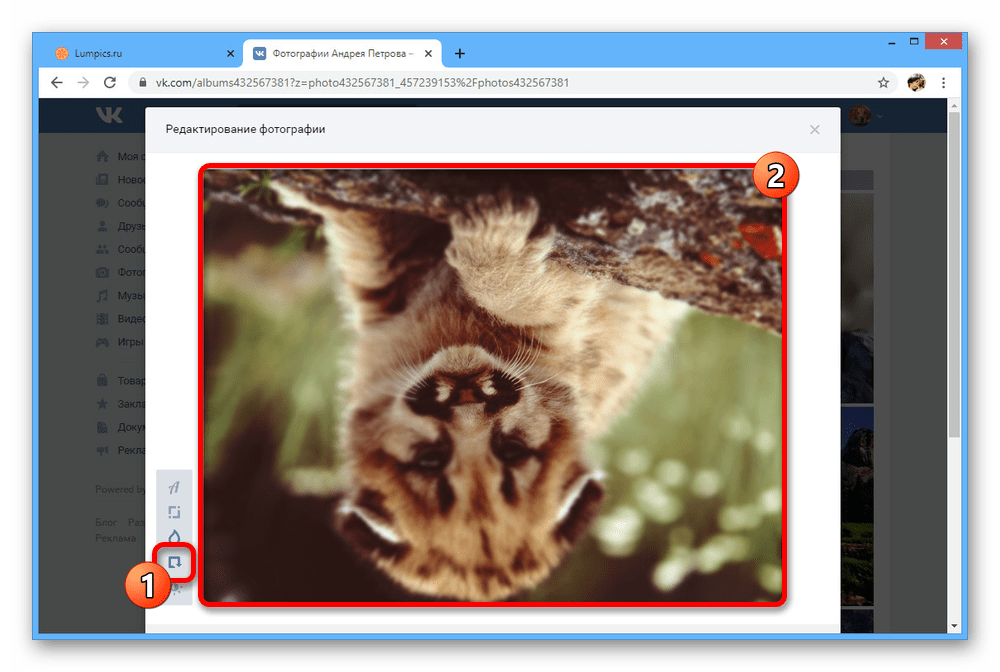1000x672 pixels.
Task: Click the vertical scrollbar thumb
Action: (x=954, y=274)
